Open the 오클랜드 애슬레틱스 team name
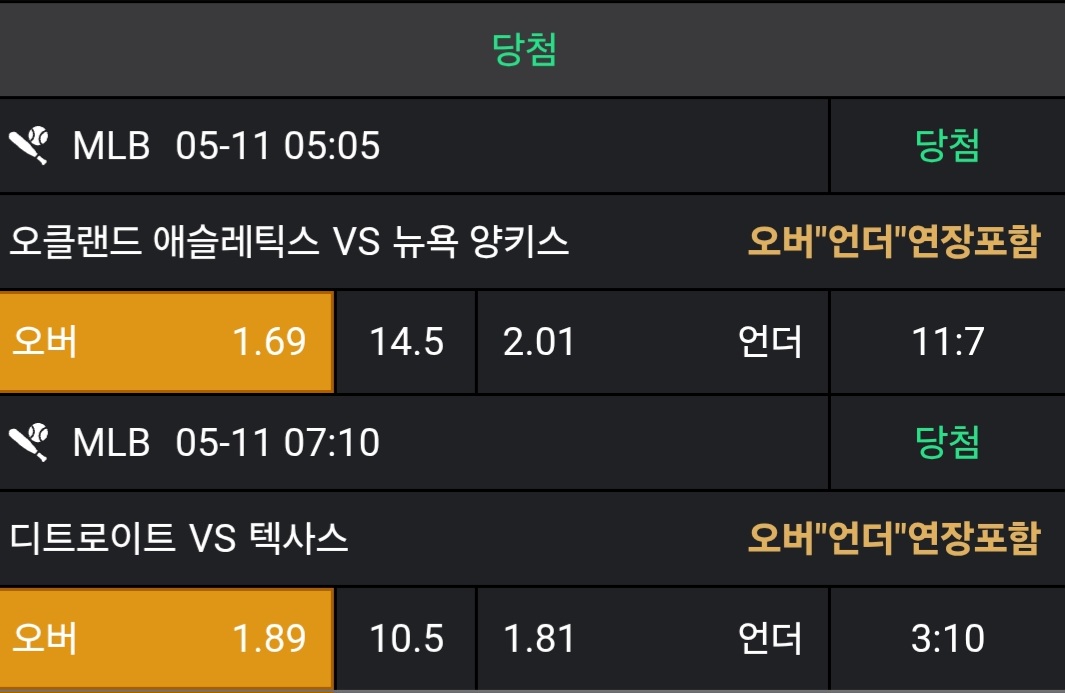Viewport: 1065px width, 693px height. coord(165,241)
